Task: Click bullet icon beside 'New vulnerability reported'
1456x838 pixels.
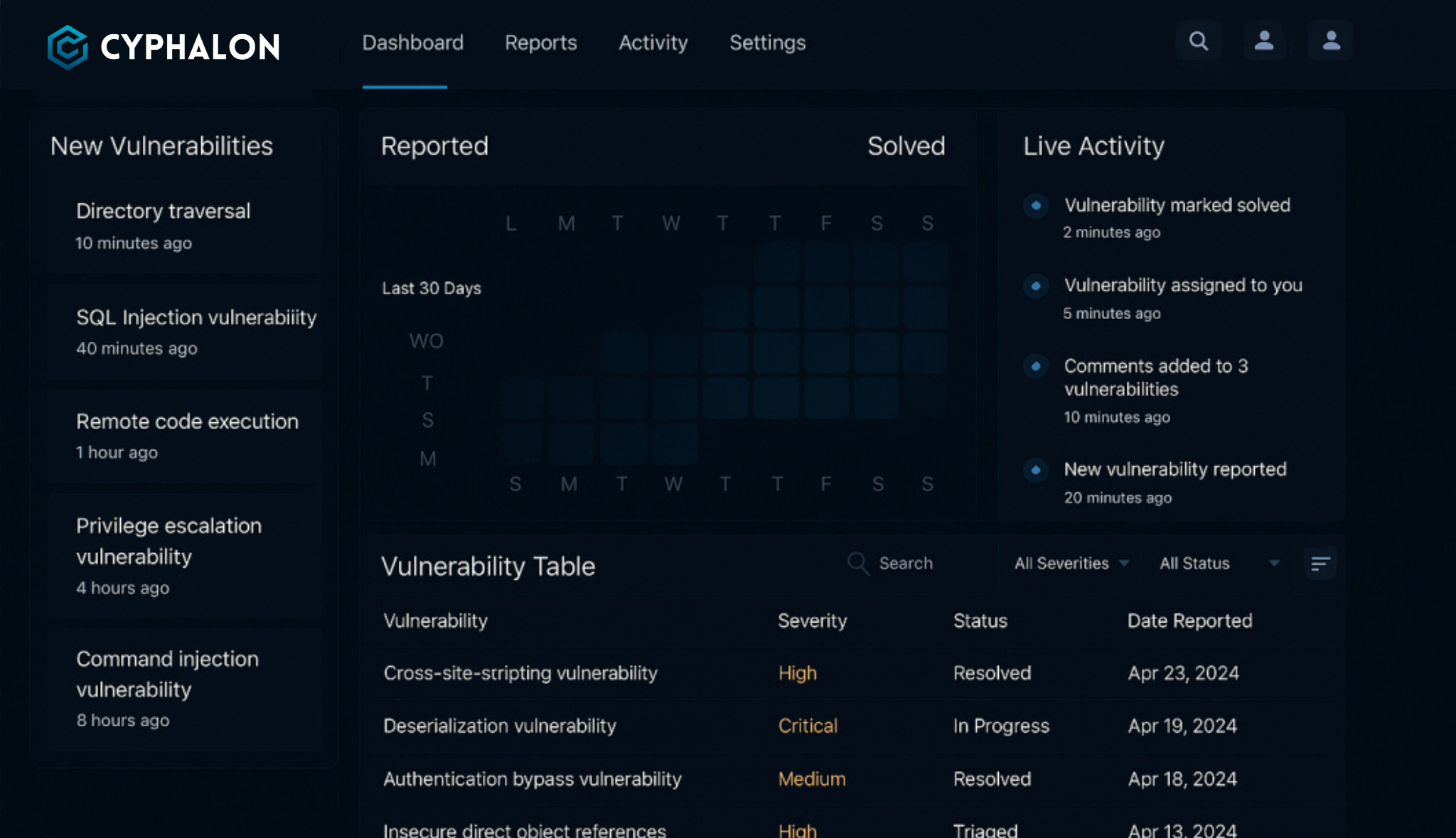Action: pos(1036,470)
